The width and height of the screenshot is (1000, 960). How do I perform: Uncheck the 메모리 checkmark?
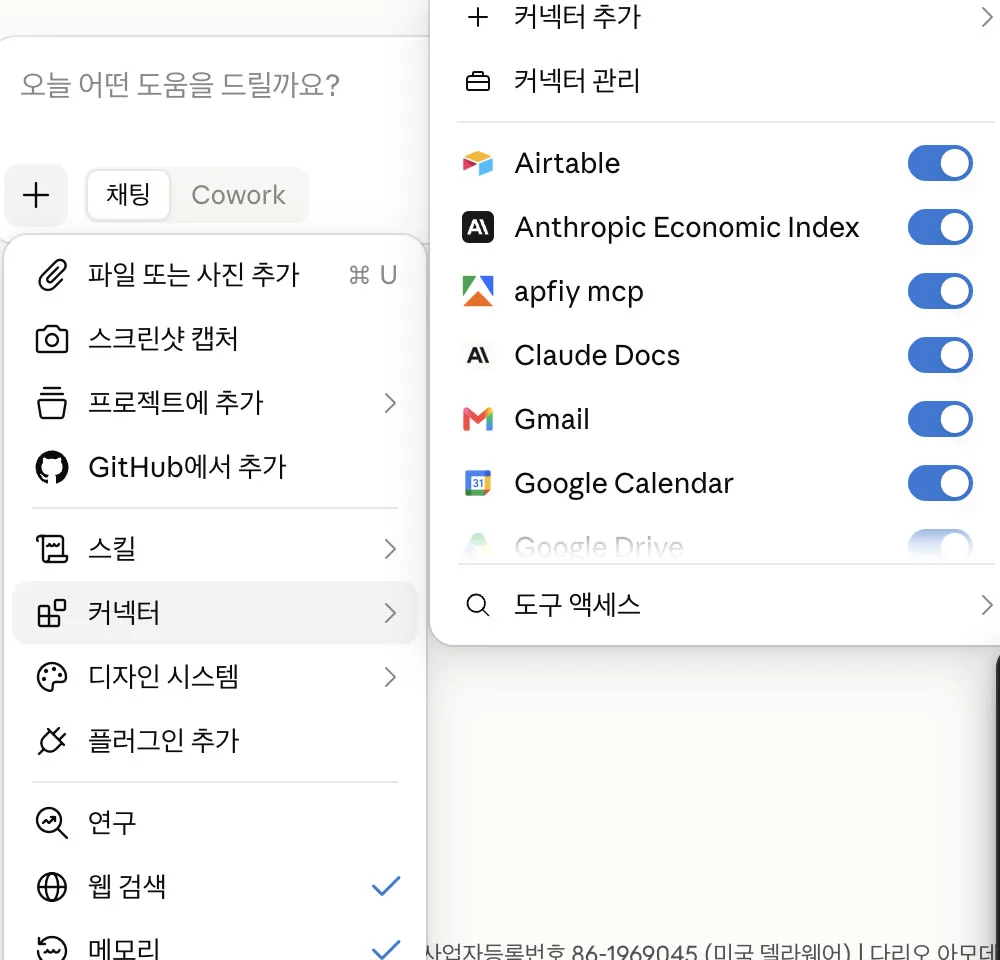coord(386,949)
